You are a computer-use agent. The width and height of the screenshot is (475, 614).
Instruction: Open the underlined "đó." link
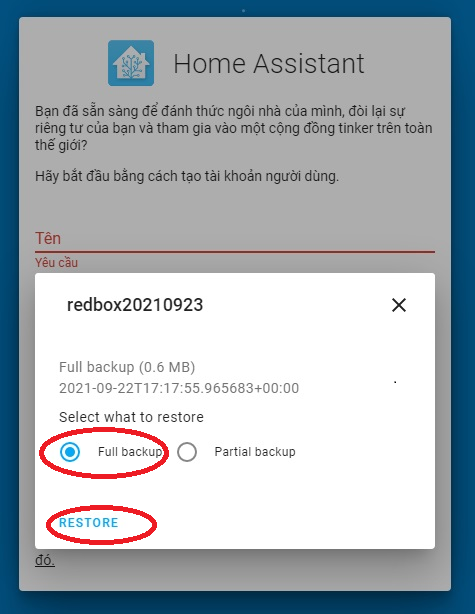click(45, 560)
